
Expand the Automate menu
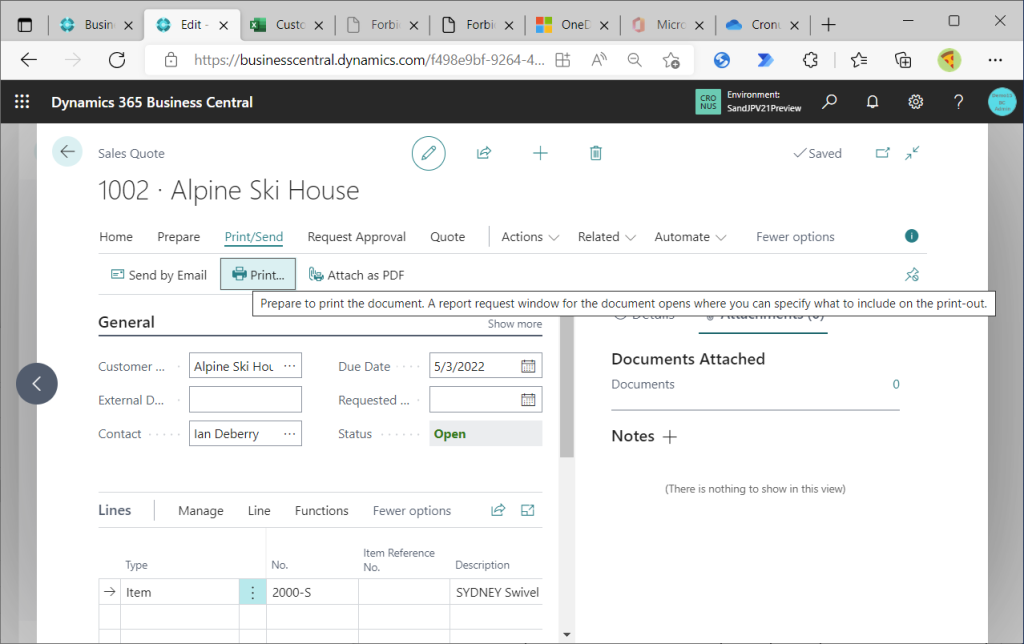point(690,236)
